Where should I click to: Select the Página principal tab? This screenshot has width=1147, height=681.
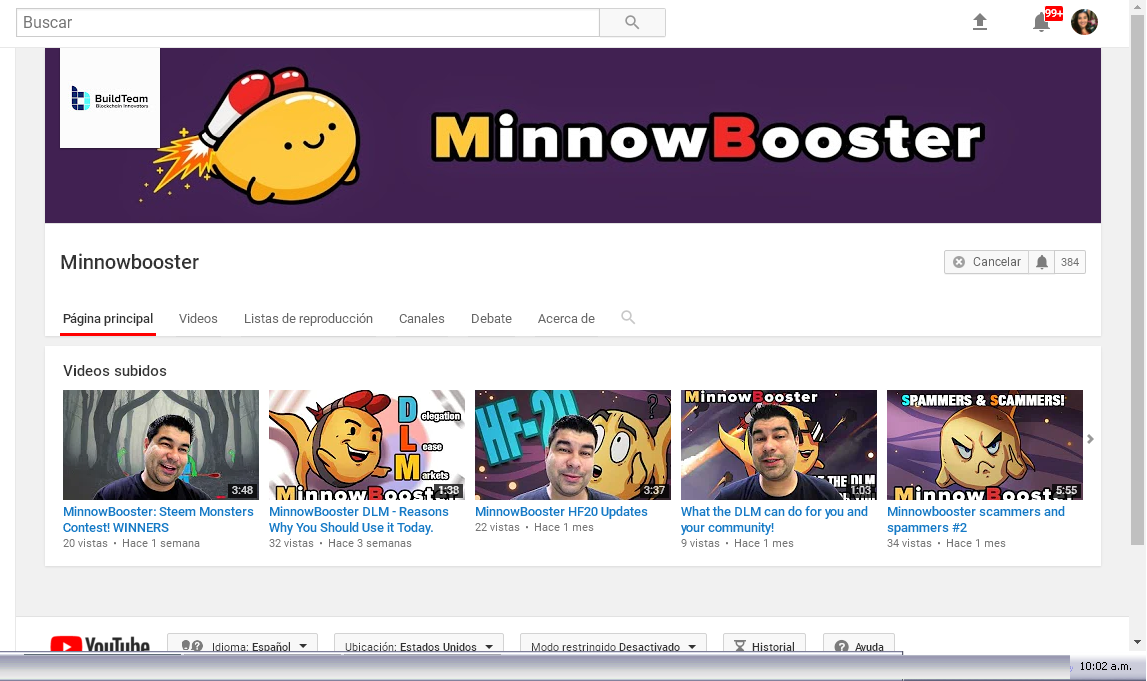pyautogui.click(x=108, y=319)
